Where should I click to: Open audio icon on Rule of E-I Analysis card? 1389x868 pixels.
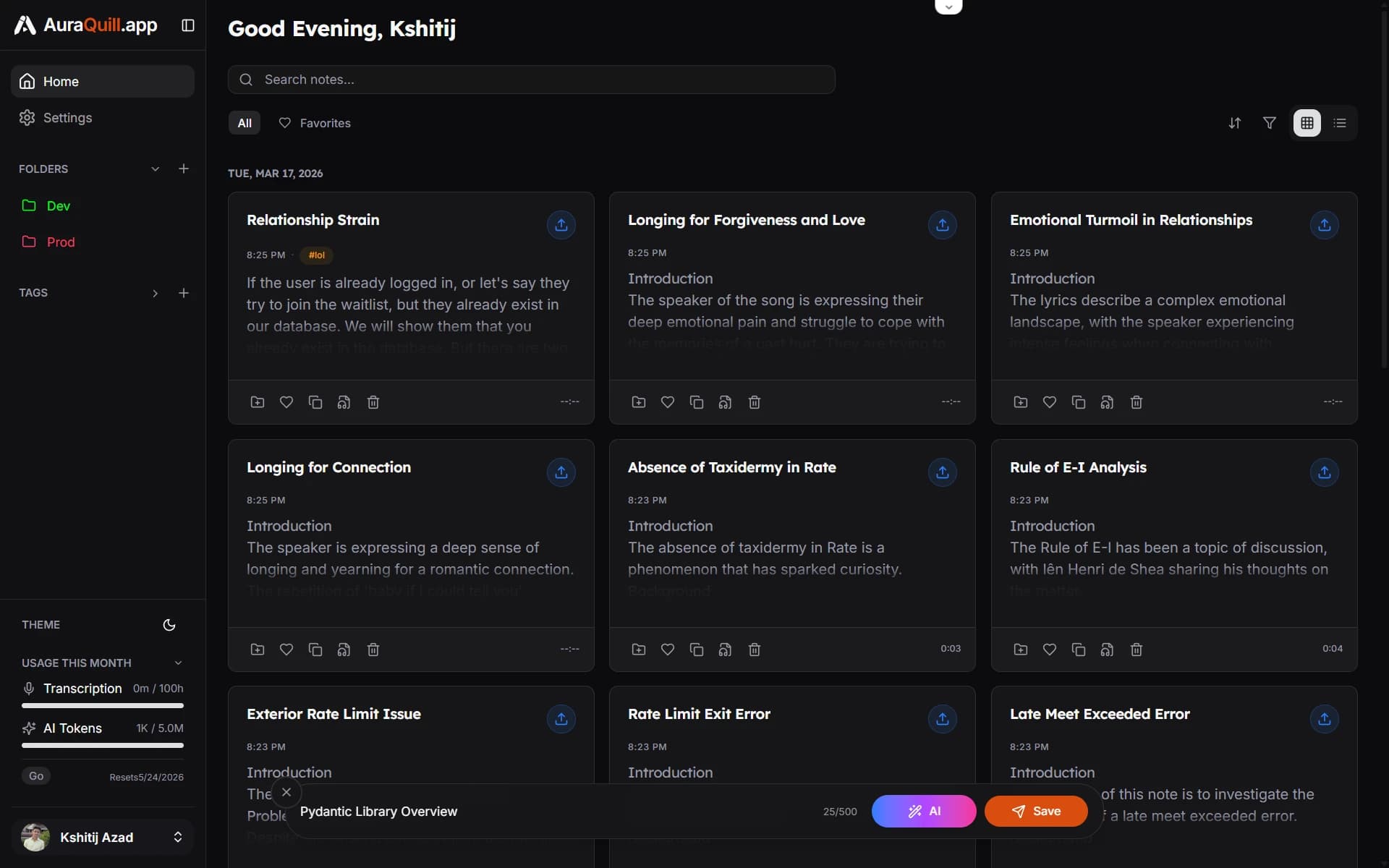1108,650
